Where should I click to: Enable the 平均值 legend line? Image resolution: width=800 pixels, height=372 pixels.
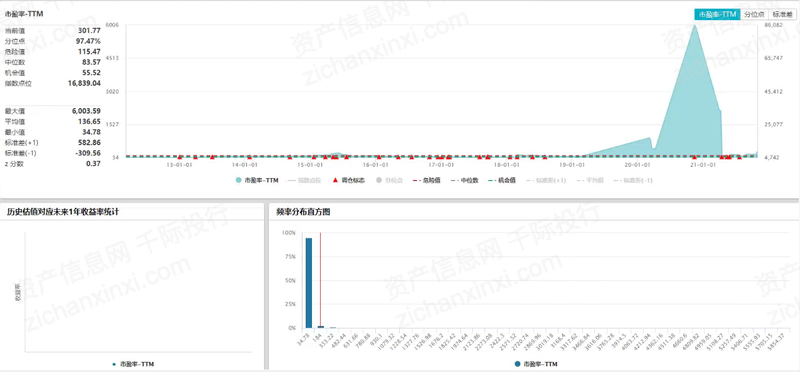pos(590,180)
